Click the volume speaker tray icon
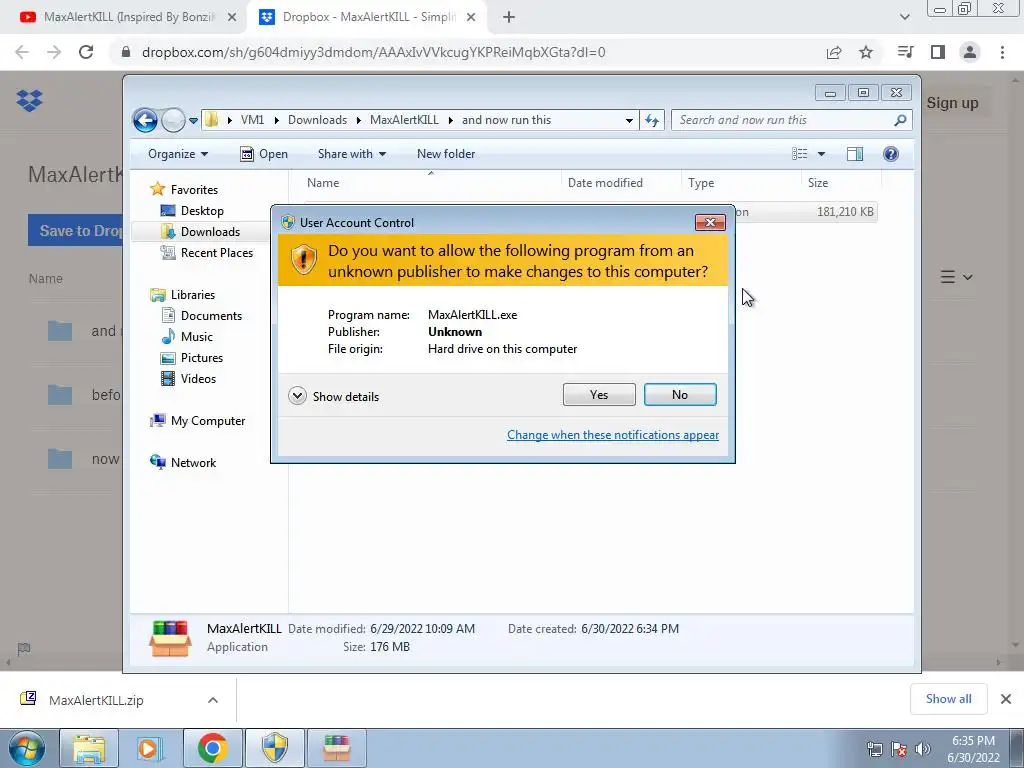Image resolution: width=1024 pixels, height=768 pixels. (x=923, y=749)
